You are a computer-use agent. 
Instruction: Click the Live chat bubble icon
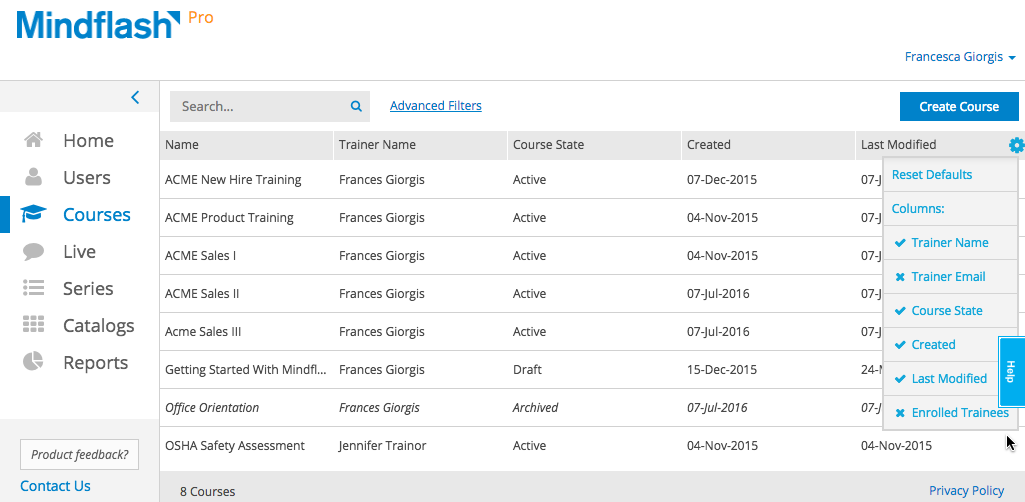pos(34,252)
